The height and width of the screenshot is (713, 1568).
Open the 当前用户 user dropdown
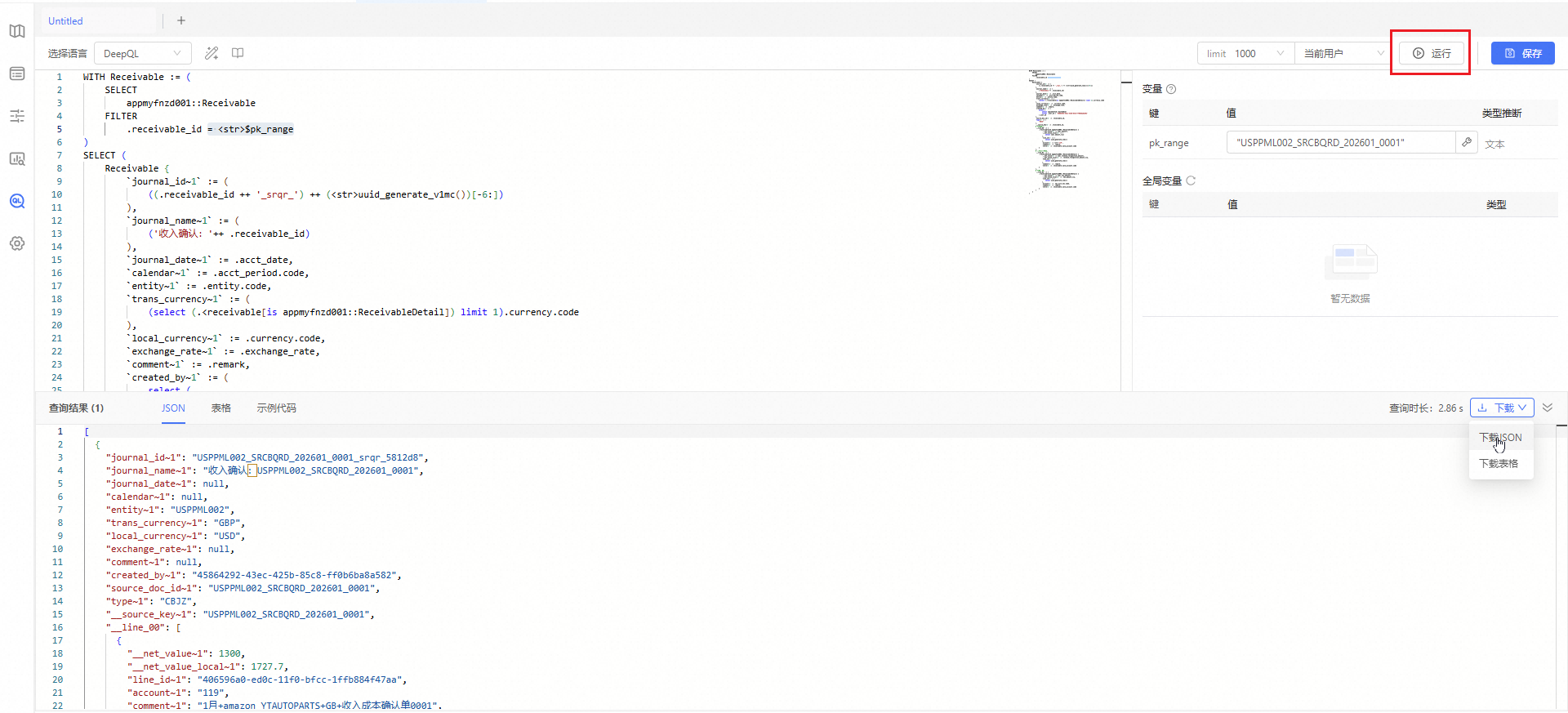[x=1343, y=53]
